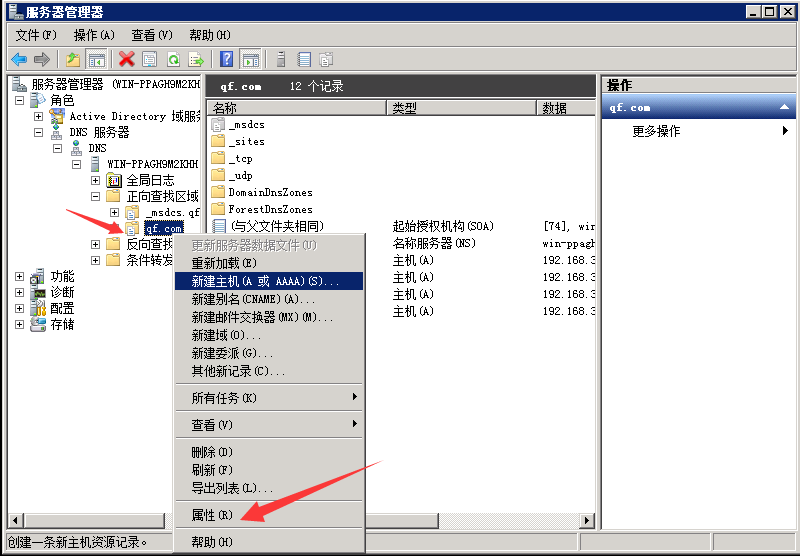
Task: Click the _udp folder icon
Action: [218, 175]
